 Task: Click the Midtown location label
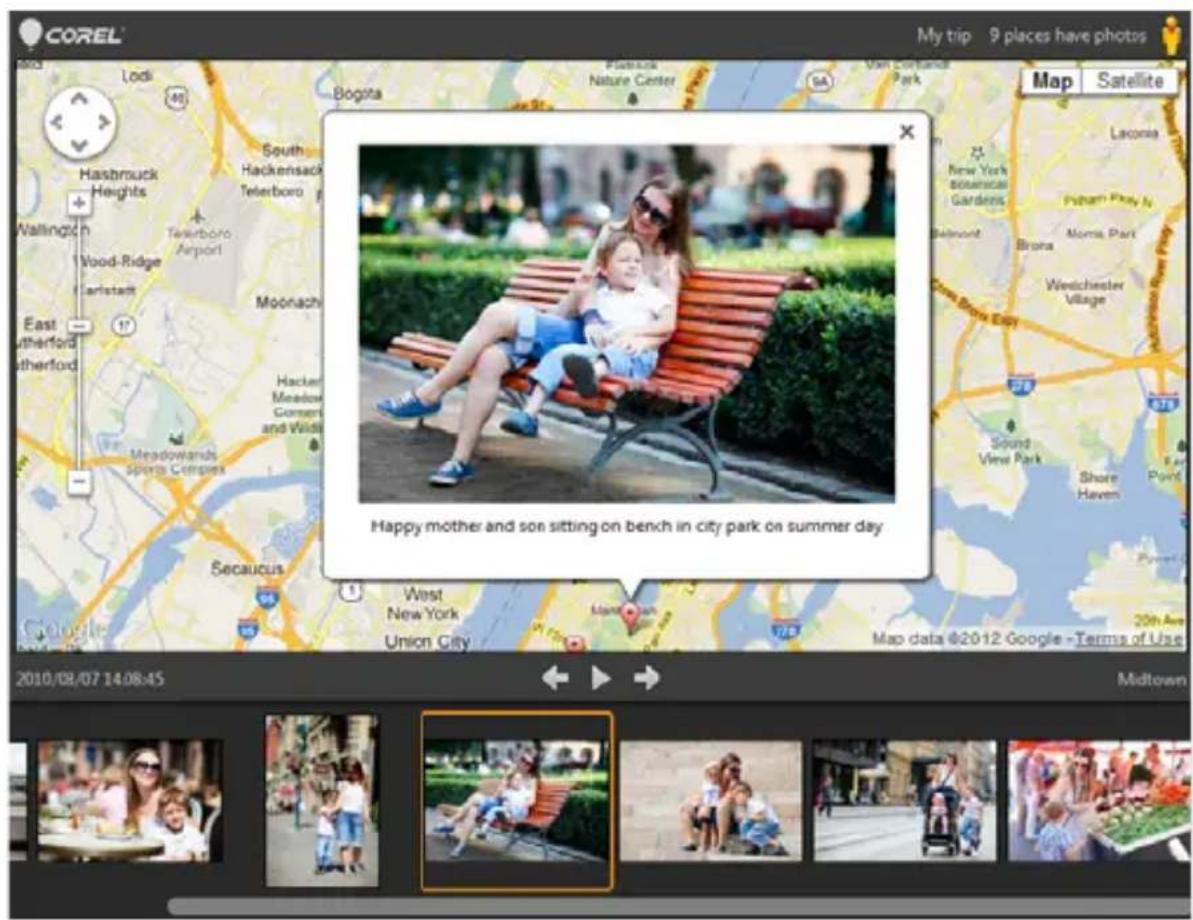[1151, 679]
